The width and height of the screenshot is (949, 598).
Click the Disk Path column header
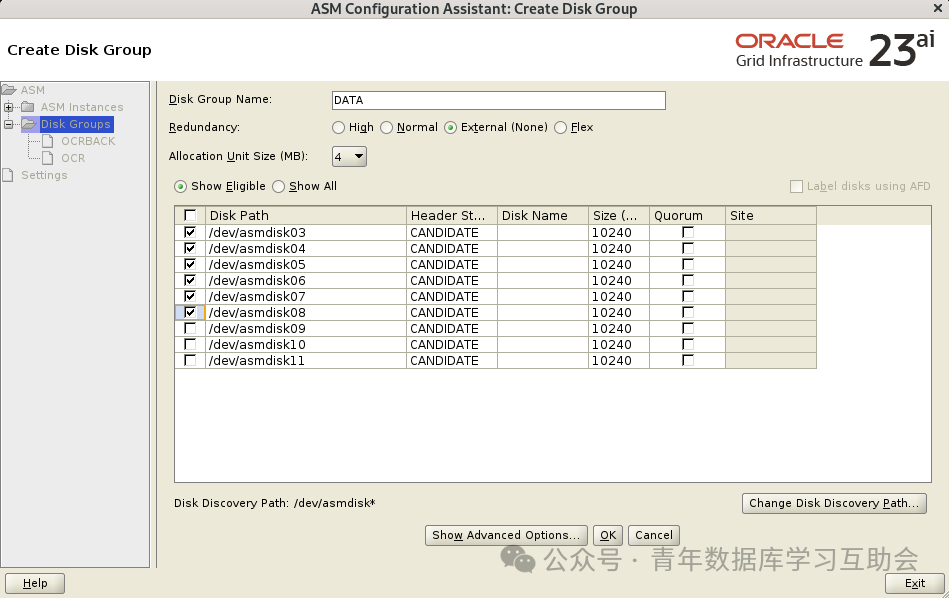[306, 215]
